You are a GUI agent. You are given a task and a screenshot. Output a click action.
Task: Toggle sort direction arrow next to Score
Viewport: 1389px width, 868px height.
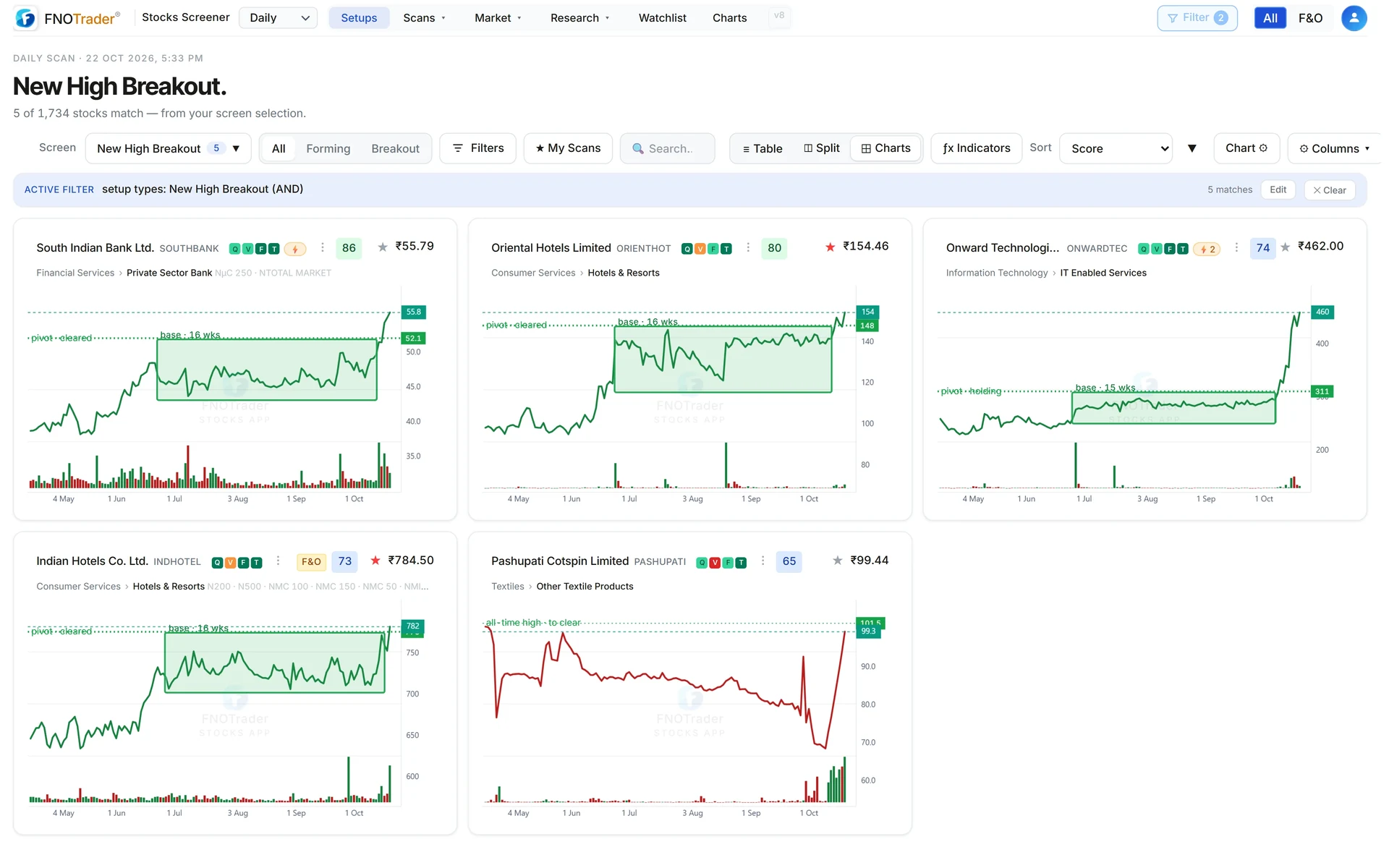click(1192, 148)
